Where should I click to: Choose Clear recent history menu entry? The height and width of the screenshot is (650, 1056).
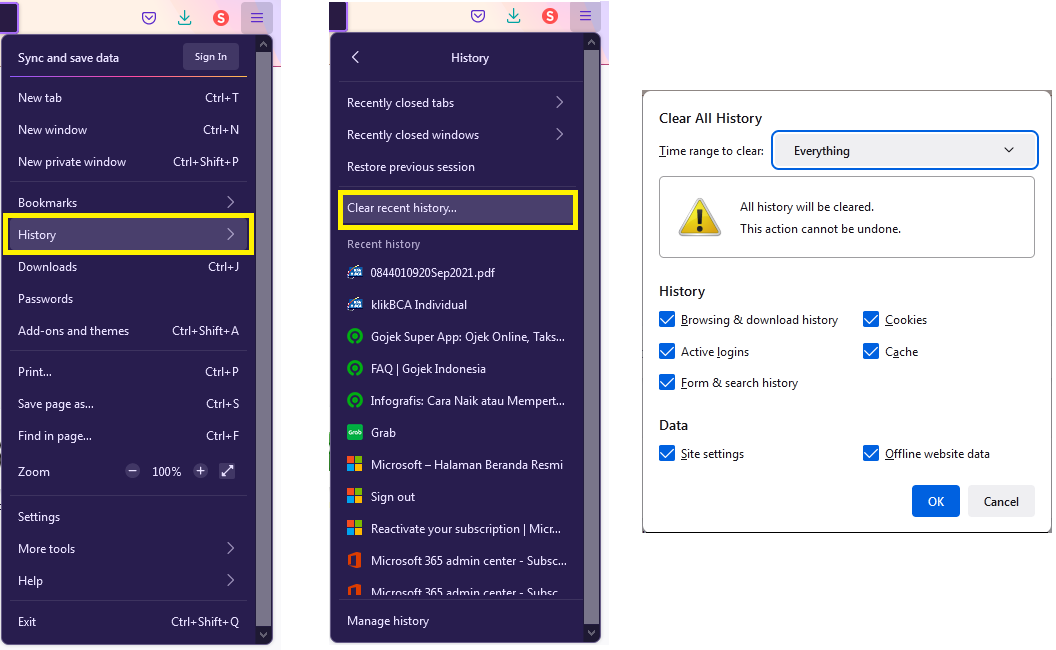(x=457, y=208)
